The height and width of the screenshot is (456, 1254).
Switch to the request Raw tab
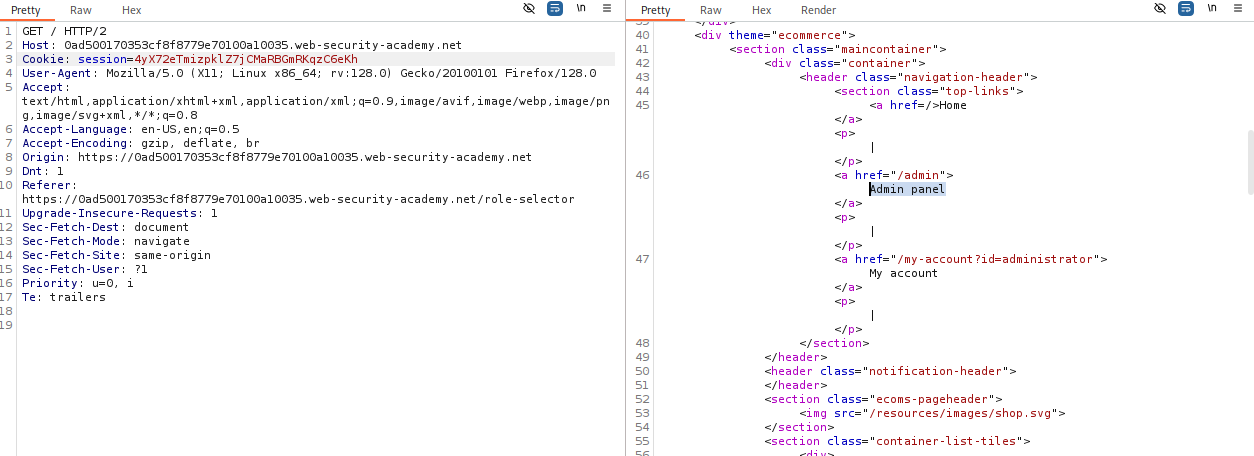click(x=80, y=10)
